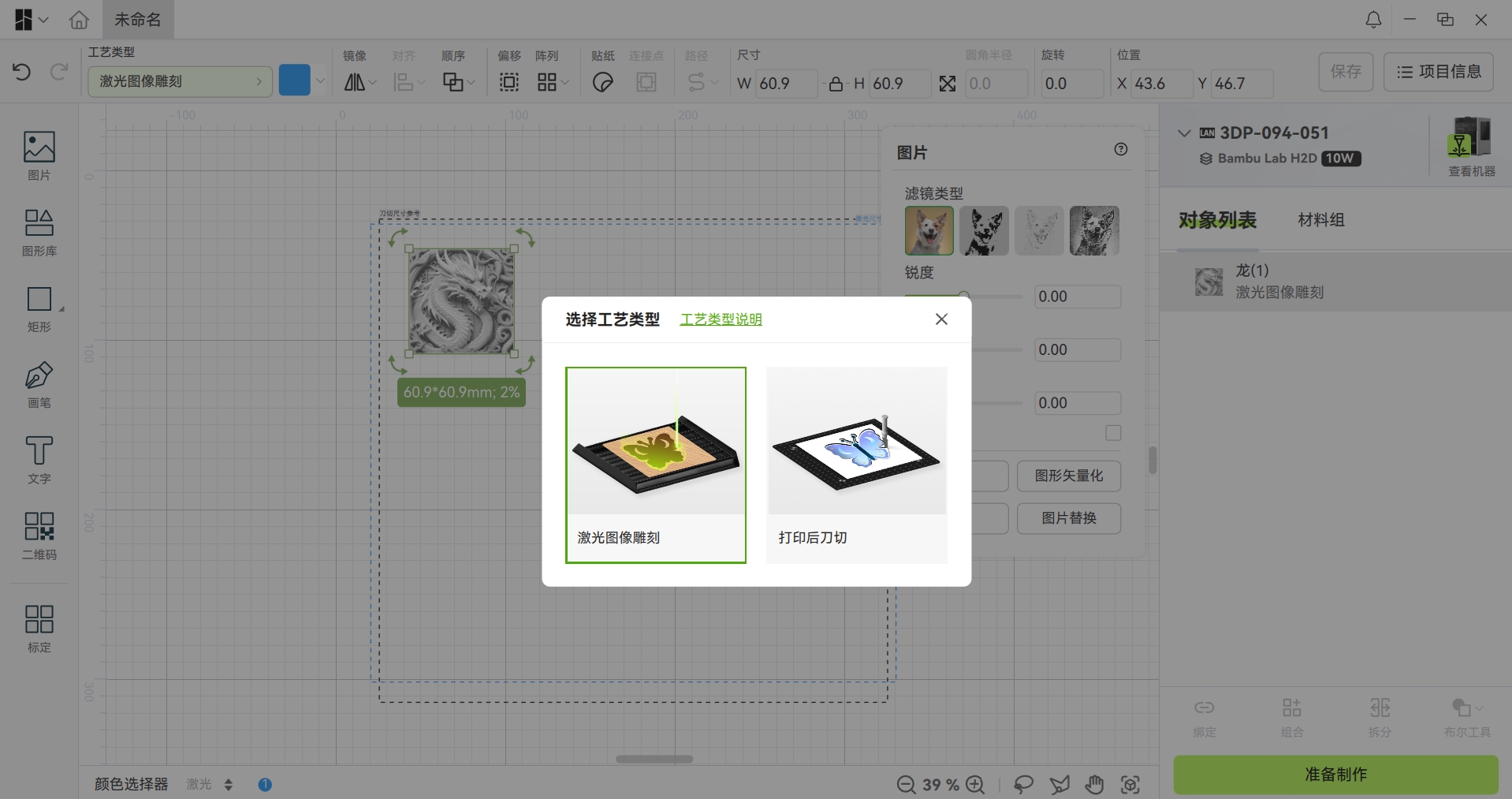1512x799 pixels.
Task: Select the black-and-white filter thumbnail
Action: [x=985, y=230]
